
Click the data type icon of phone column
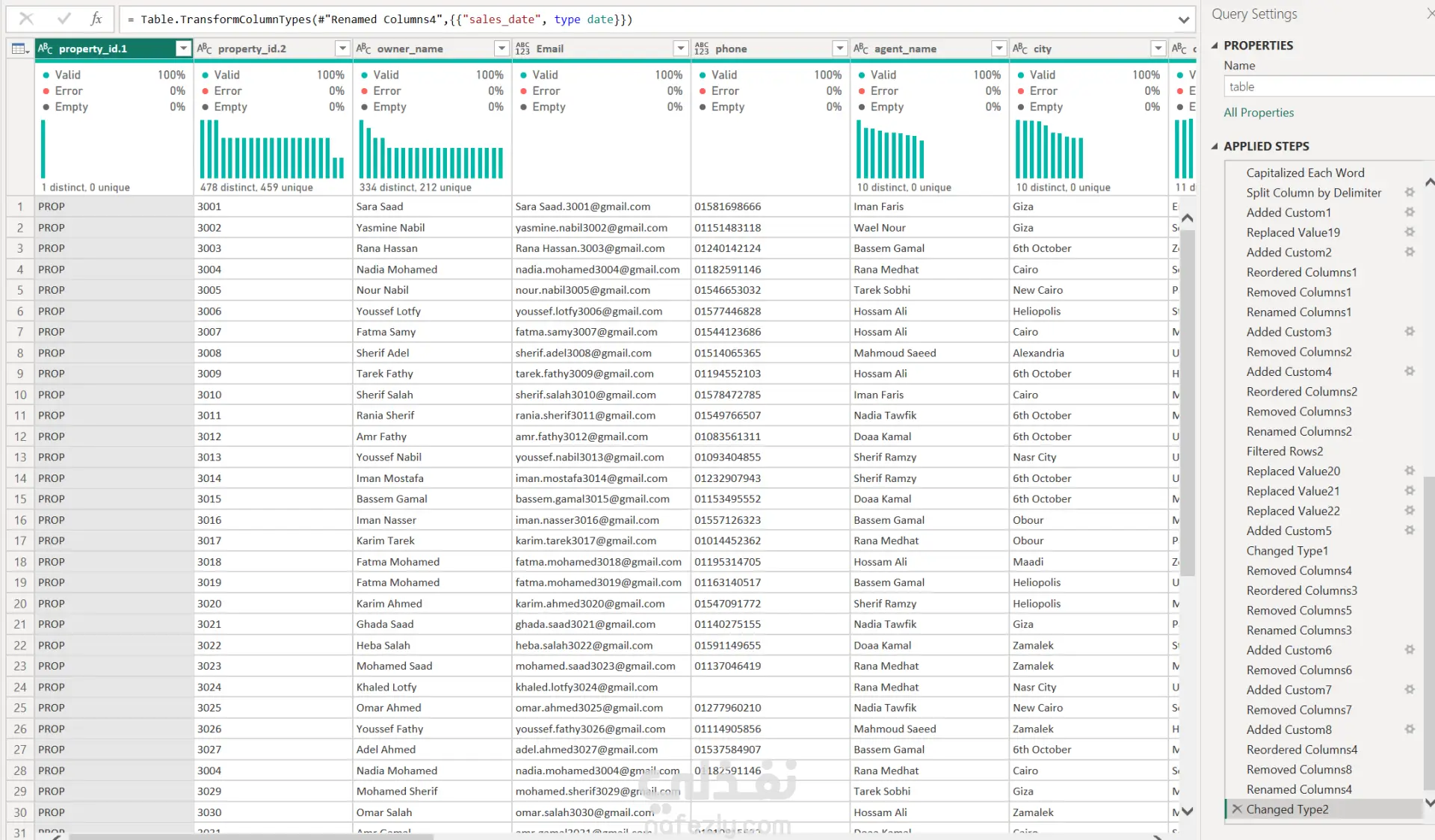pyautogui.click(x=701, y=49)
